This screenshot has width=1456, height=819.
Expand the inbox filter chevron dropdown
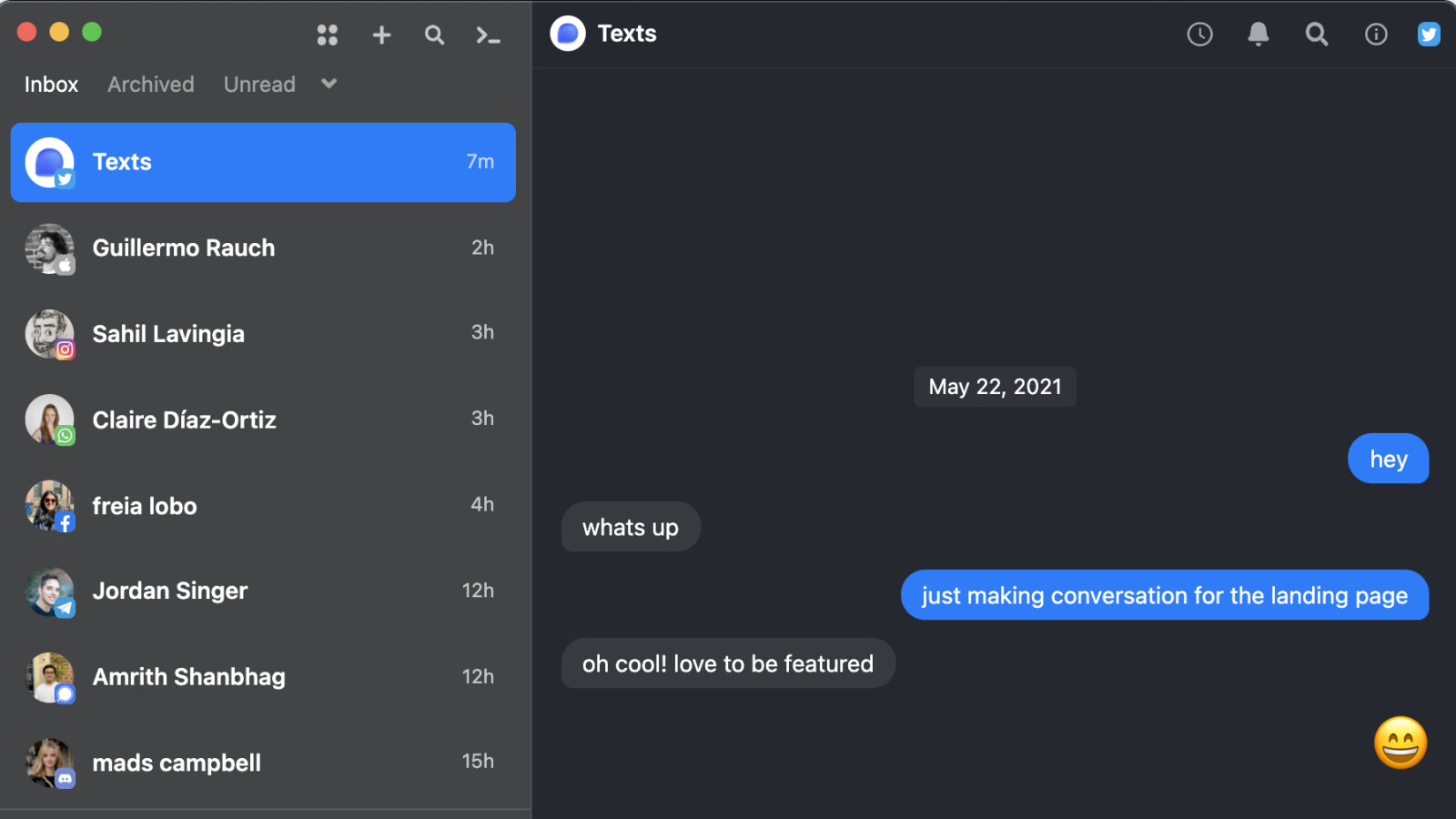[x=328, y=84]
